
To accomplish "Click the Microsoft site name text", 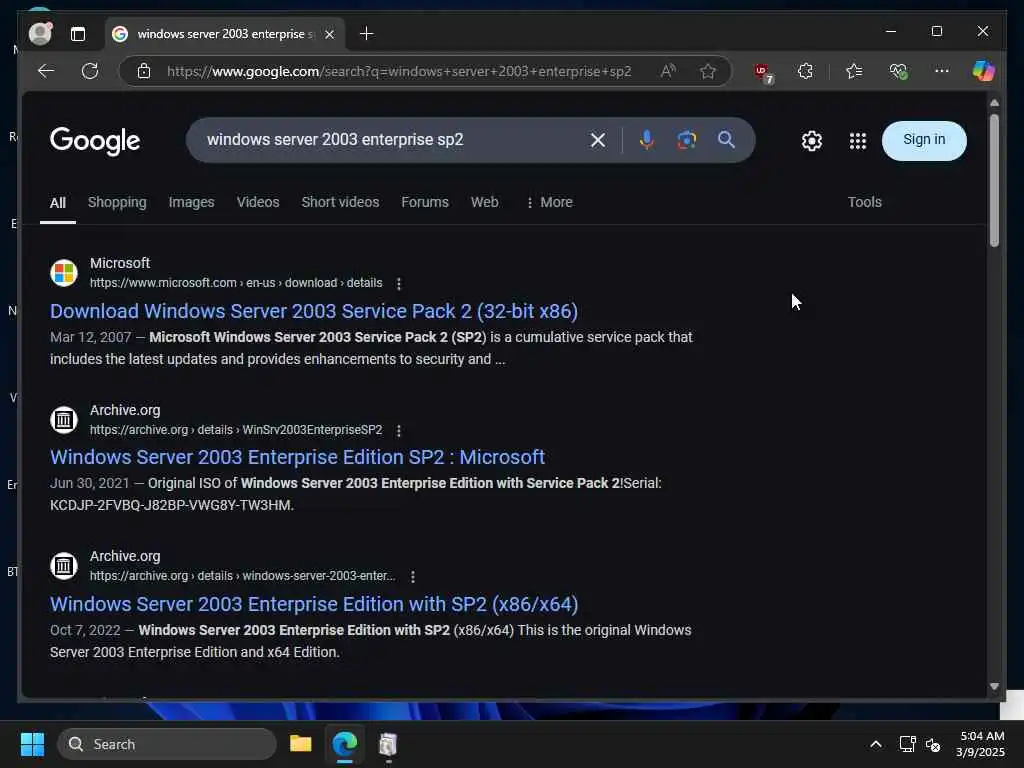I will click(120, 263).
